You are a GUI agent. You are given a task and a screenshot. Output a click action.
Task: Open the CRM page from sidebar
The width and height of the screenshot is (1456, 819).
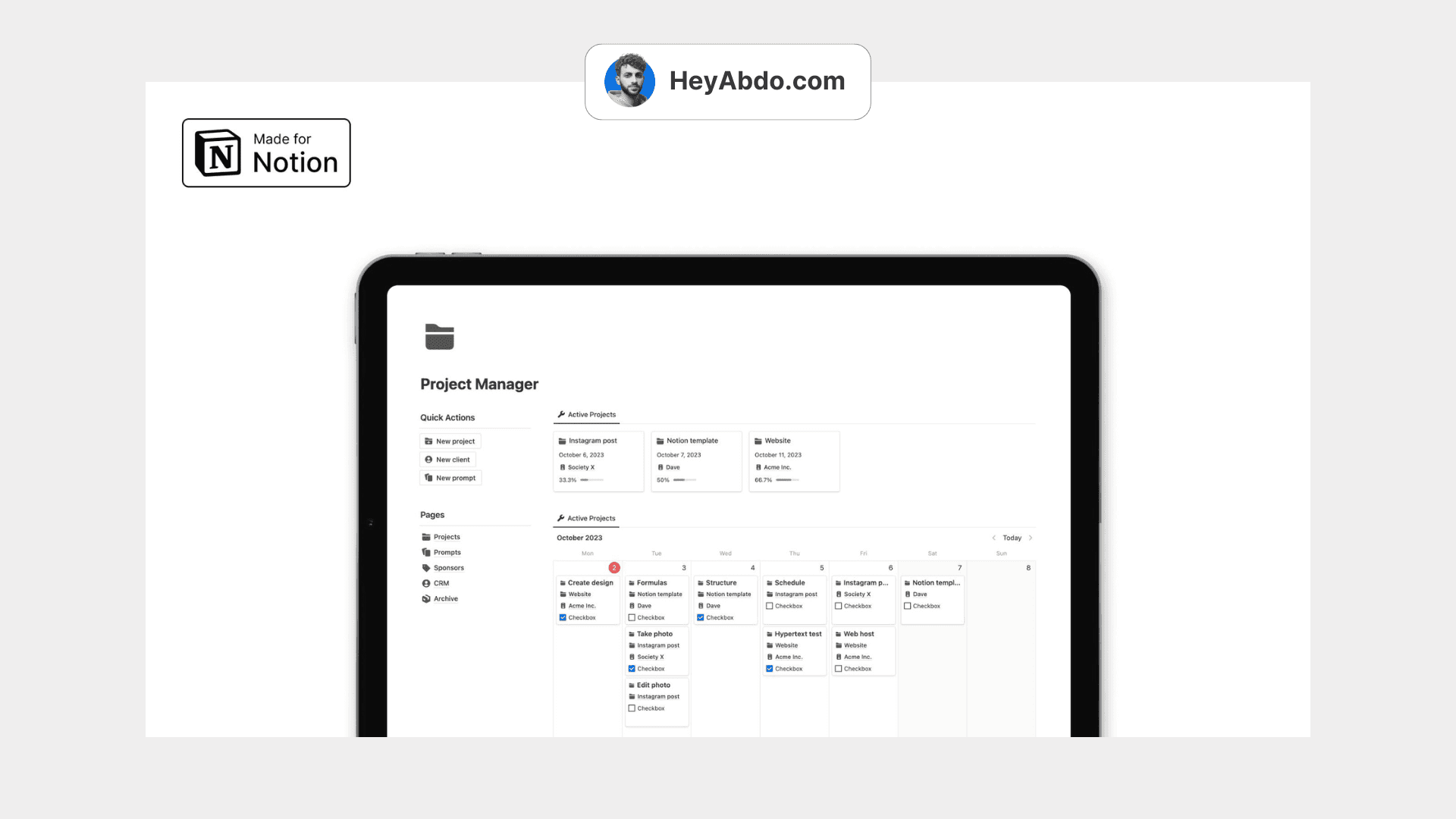pos(440,583)
